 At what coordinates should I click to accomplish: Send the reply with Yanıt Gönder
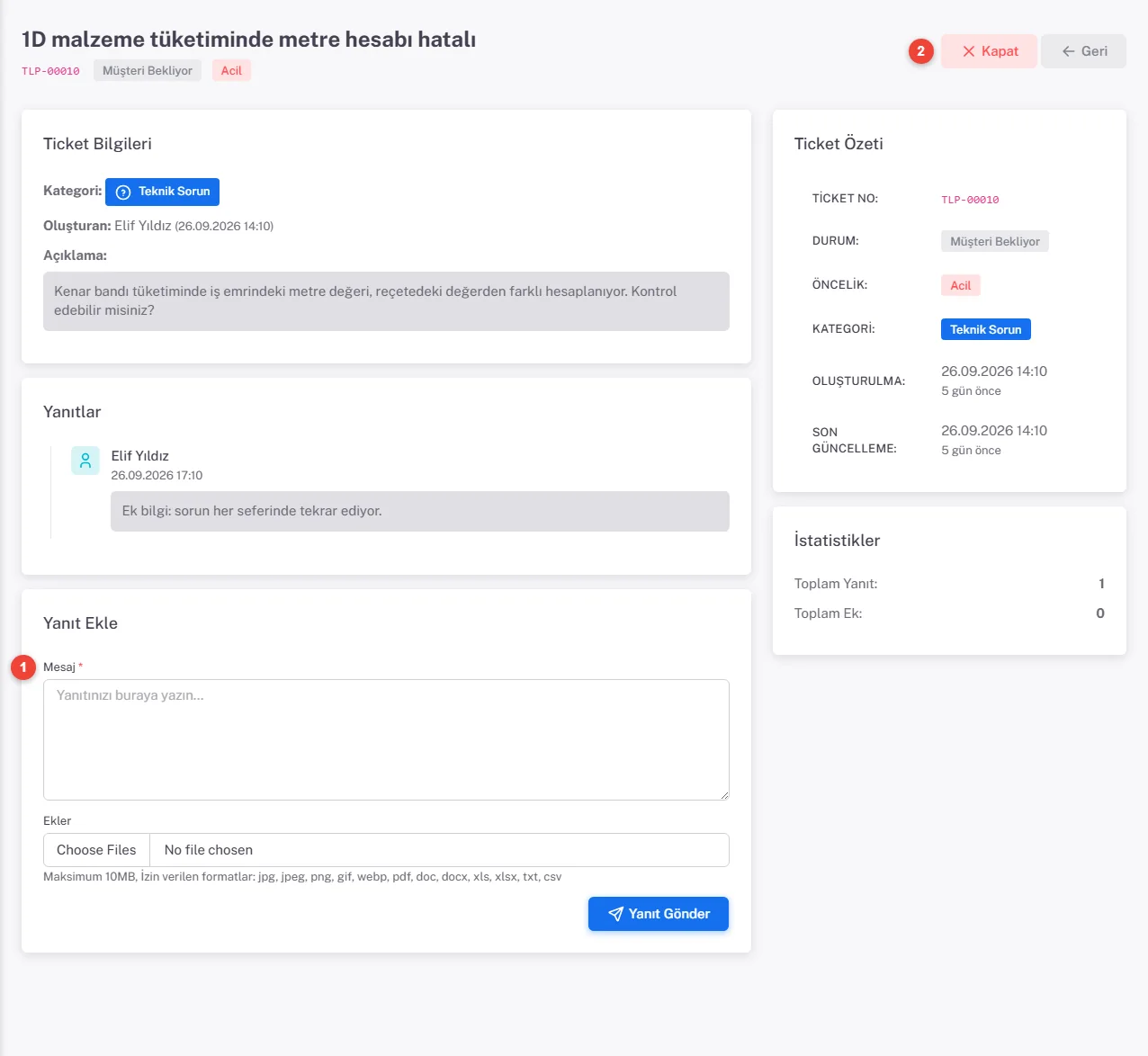(659, 914)
